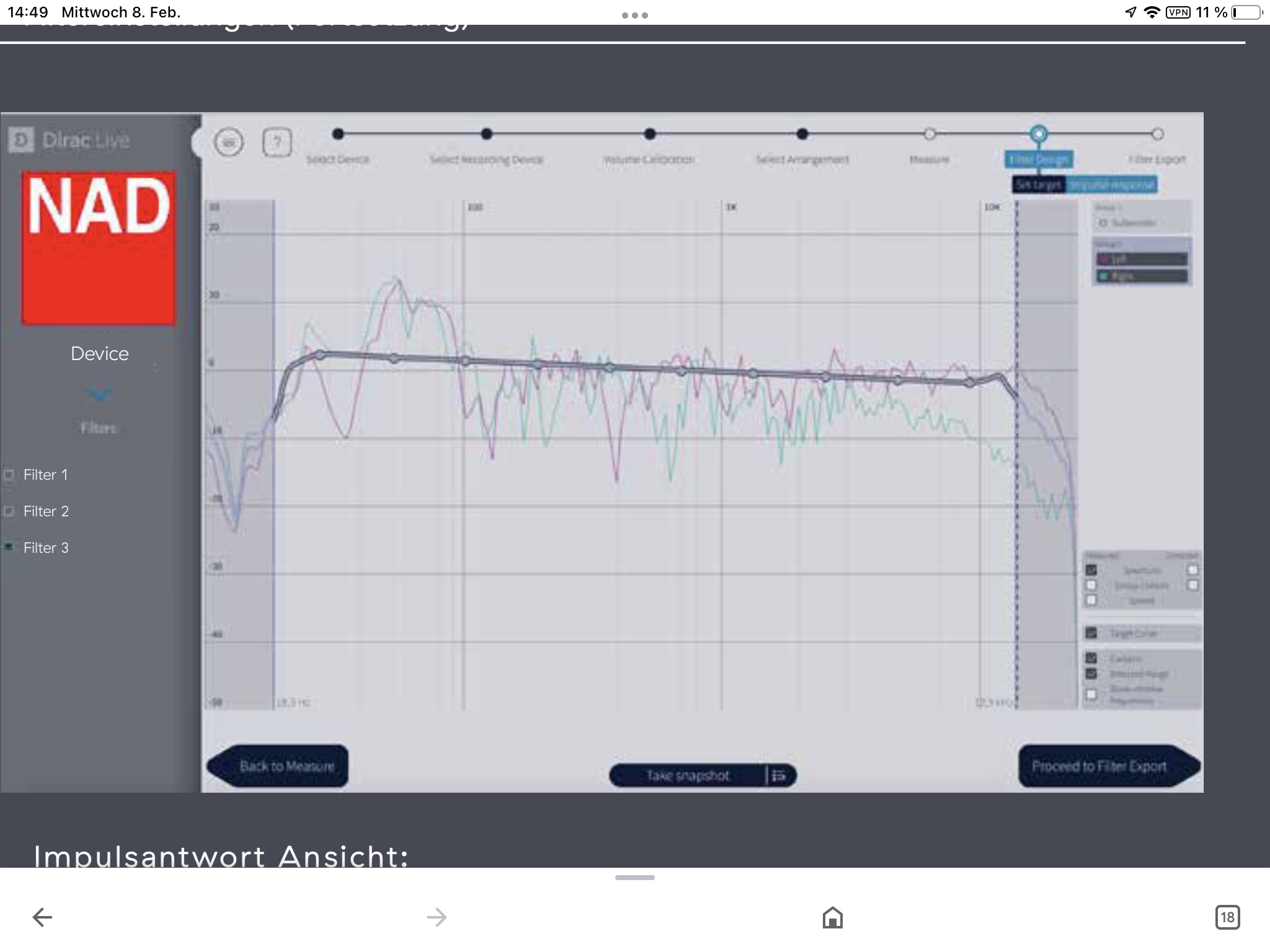Click the question mark help icon
The width and height of the screenshot is (1270, 952).
point(277,143)
